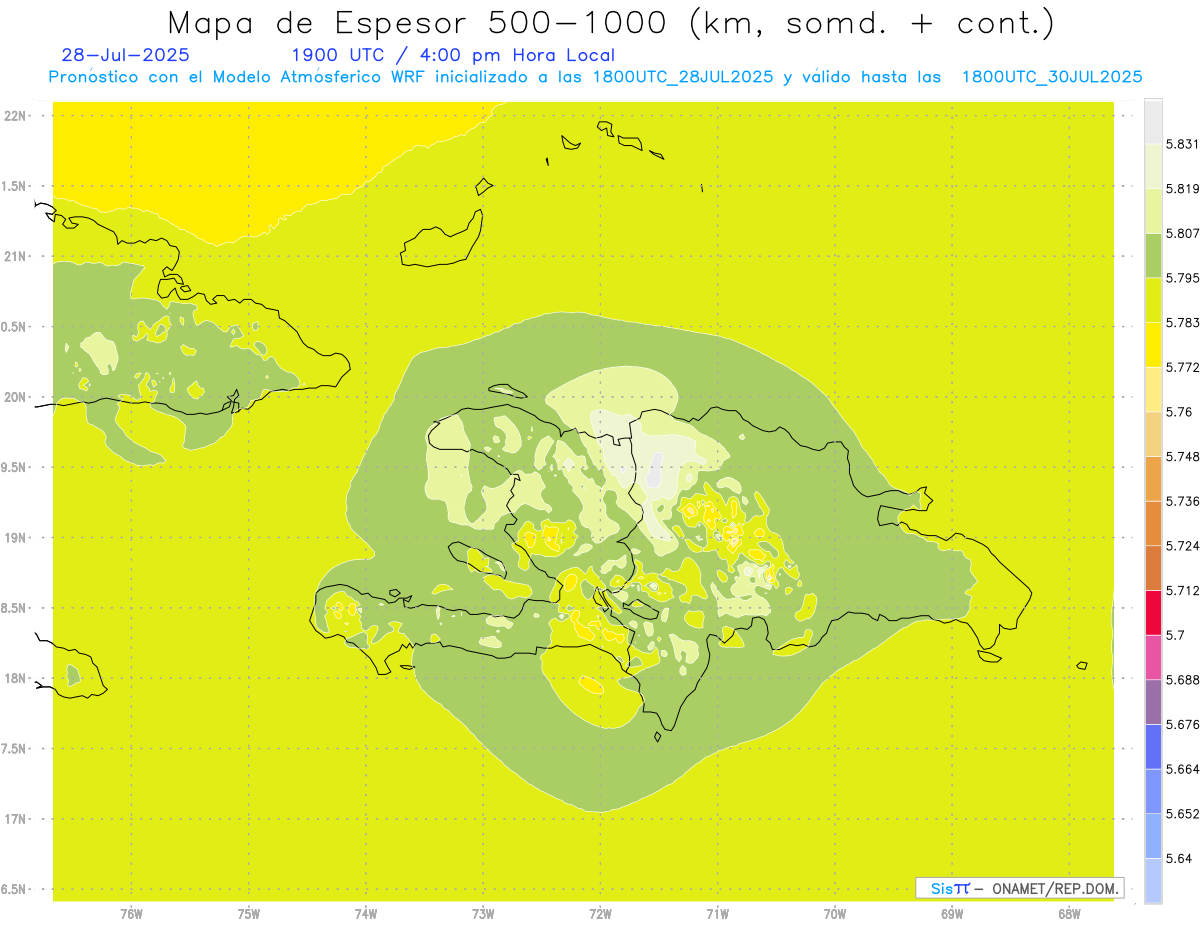
Task: Click '1800UTC_30JUL2025' valid-until time text
Action: tap(1052, 77)
